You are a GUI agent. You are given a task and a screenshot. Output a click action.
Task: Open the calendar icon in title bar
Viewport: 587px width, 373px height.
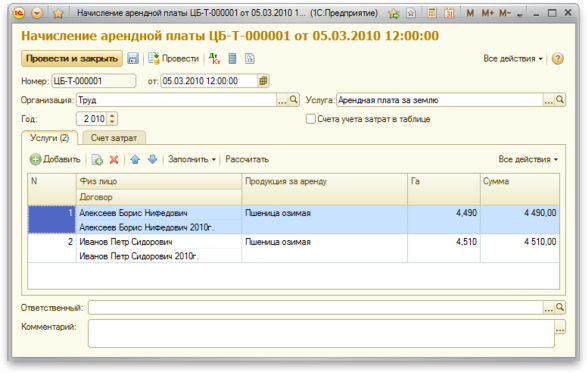point(449,13)
